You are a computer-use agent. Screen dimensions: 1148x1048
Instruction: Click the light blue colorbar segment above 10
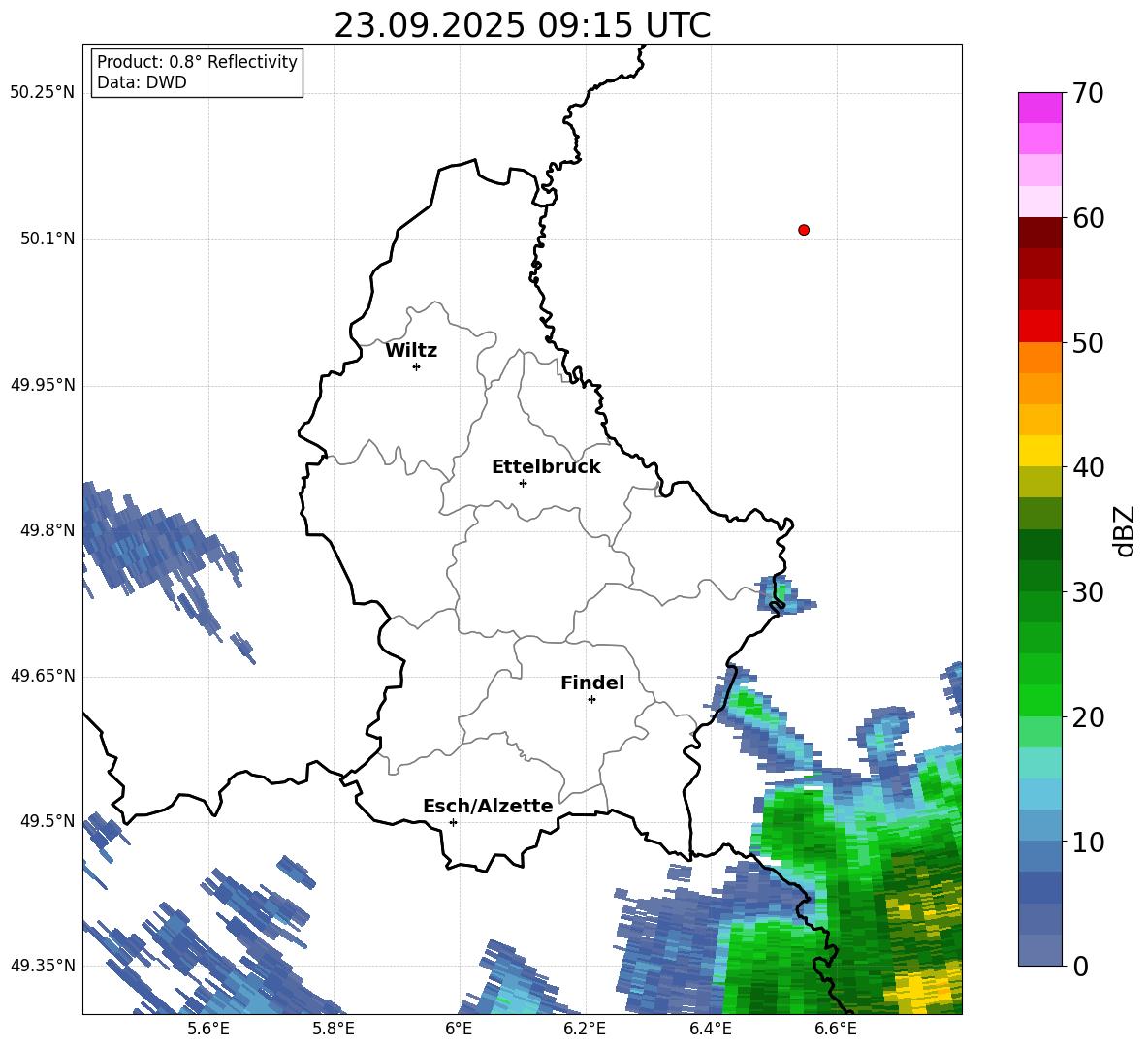pyautogui.click(x=1039, y=826)
